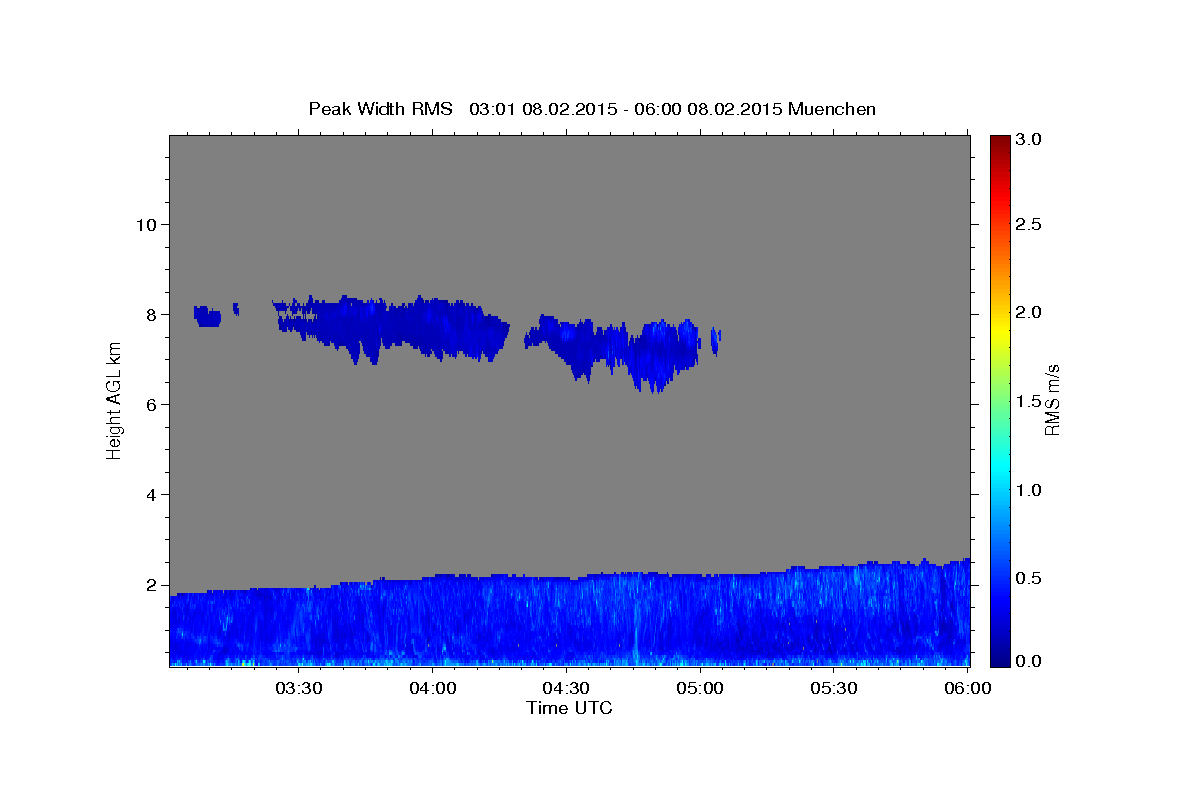This screenshot has height=800, width=1200.
Task: Click the height axis value 8
Action: tap(152, 314)
